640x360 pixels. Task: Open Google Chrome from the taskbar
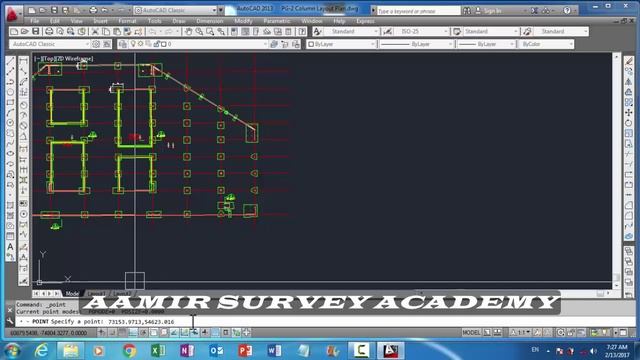click(x=129, y=351)
